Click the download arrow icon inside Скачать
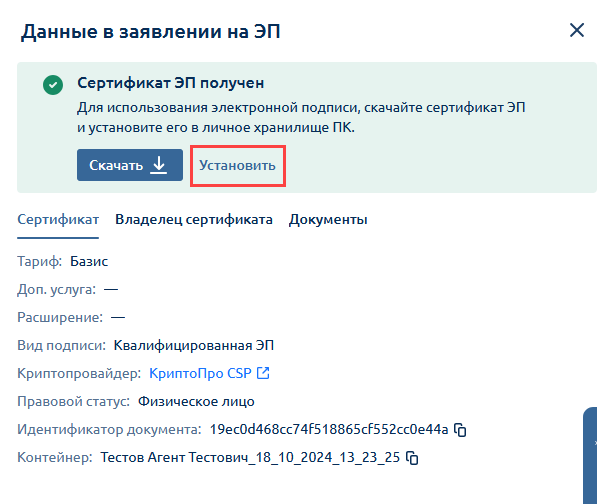This screenshot has width=597, height=504. (159, 165)
